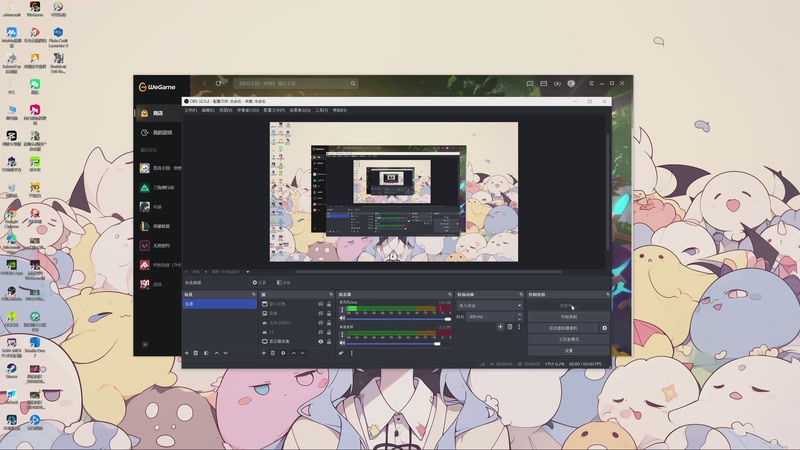The height and width of the screenshot is (450, 800).
Task: Toggle visibility of 窗口采集 source
Action: (320, 304)
